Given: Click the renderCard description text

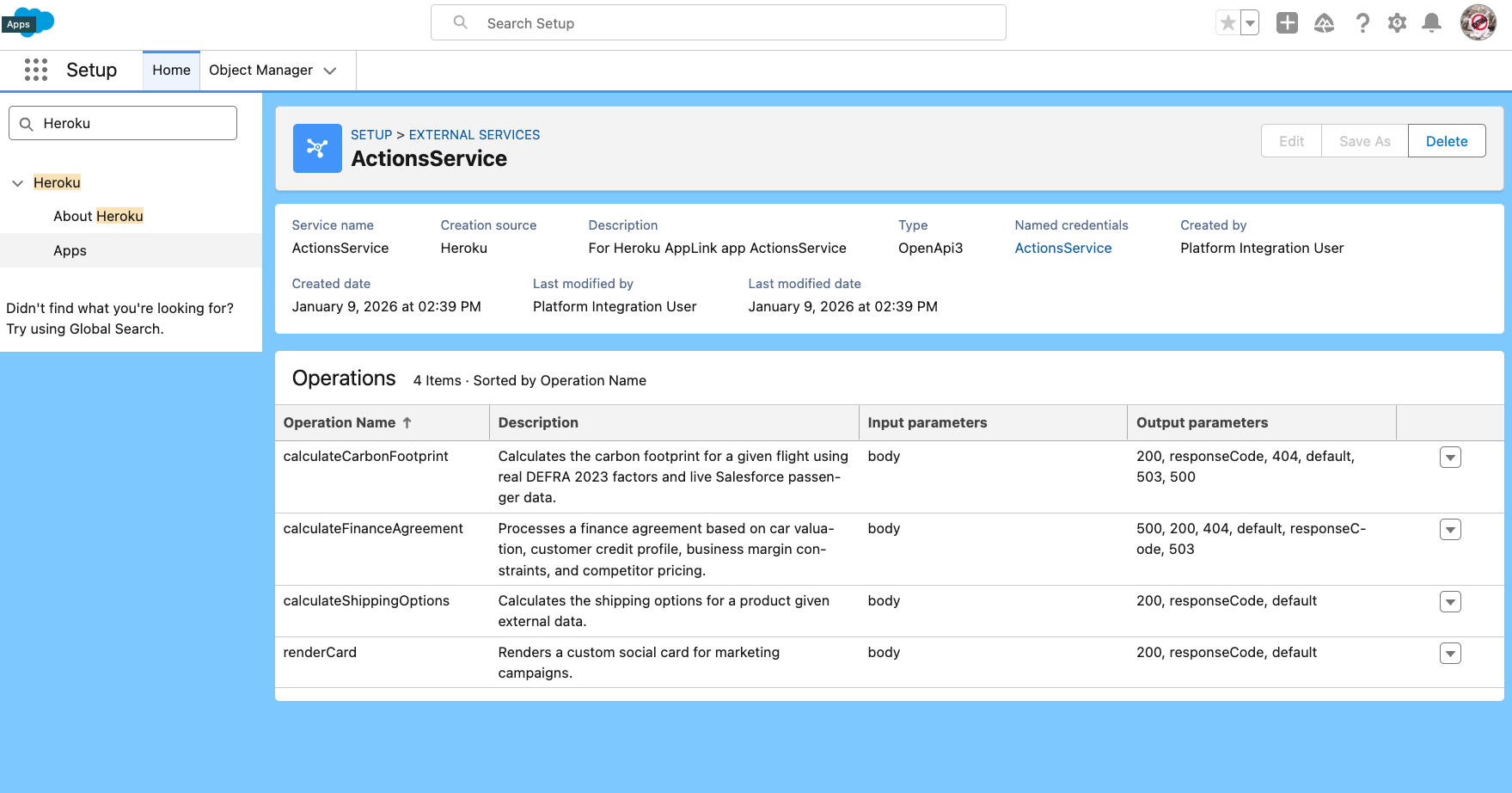Looking at the screenshot, I should coord(639,662).
